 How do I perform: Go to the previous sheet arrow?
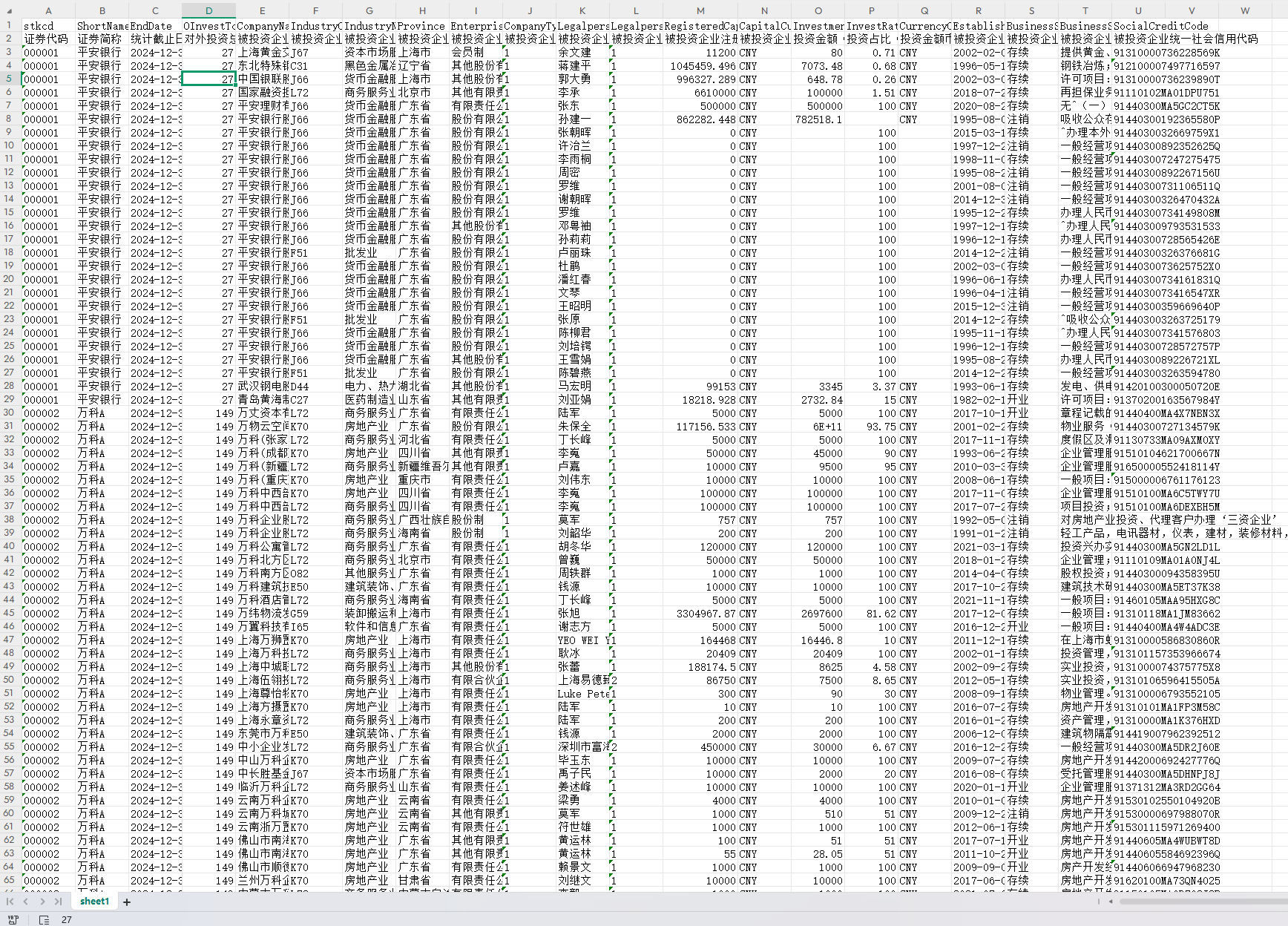coord(26,902)
